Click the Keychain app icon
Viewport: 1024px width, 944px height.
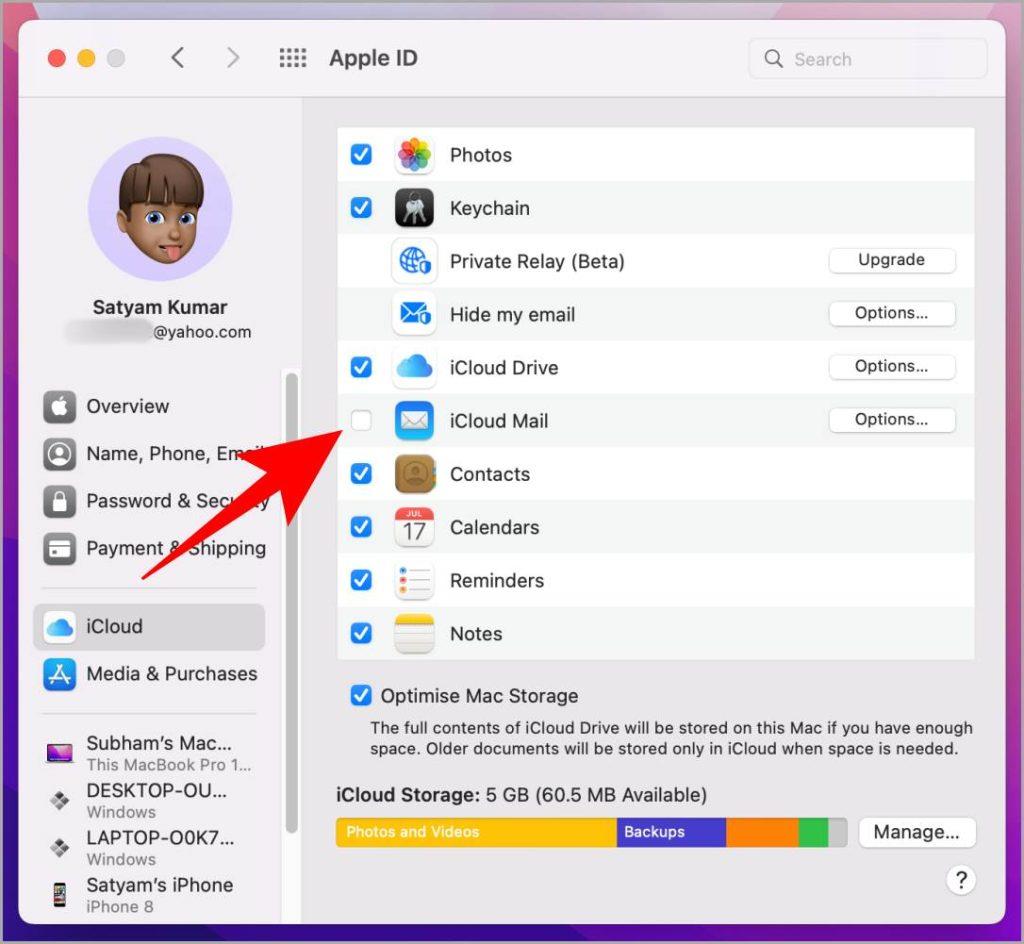(x=414, y=208)
